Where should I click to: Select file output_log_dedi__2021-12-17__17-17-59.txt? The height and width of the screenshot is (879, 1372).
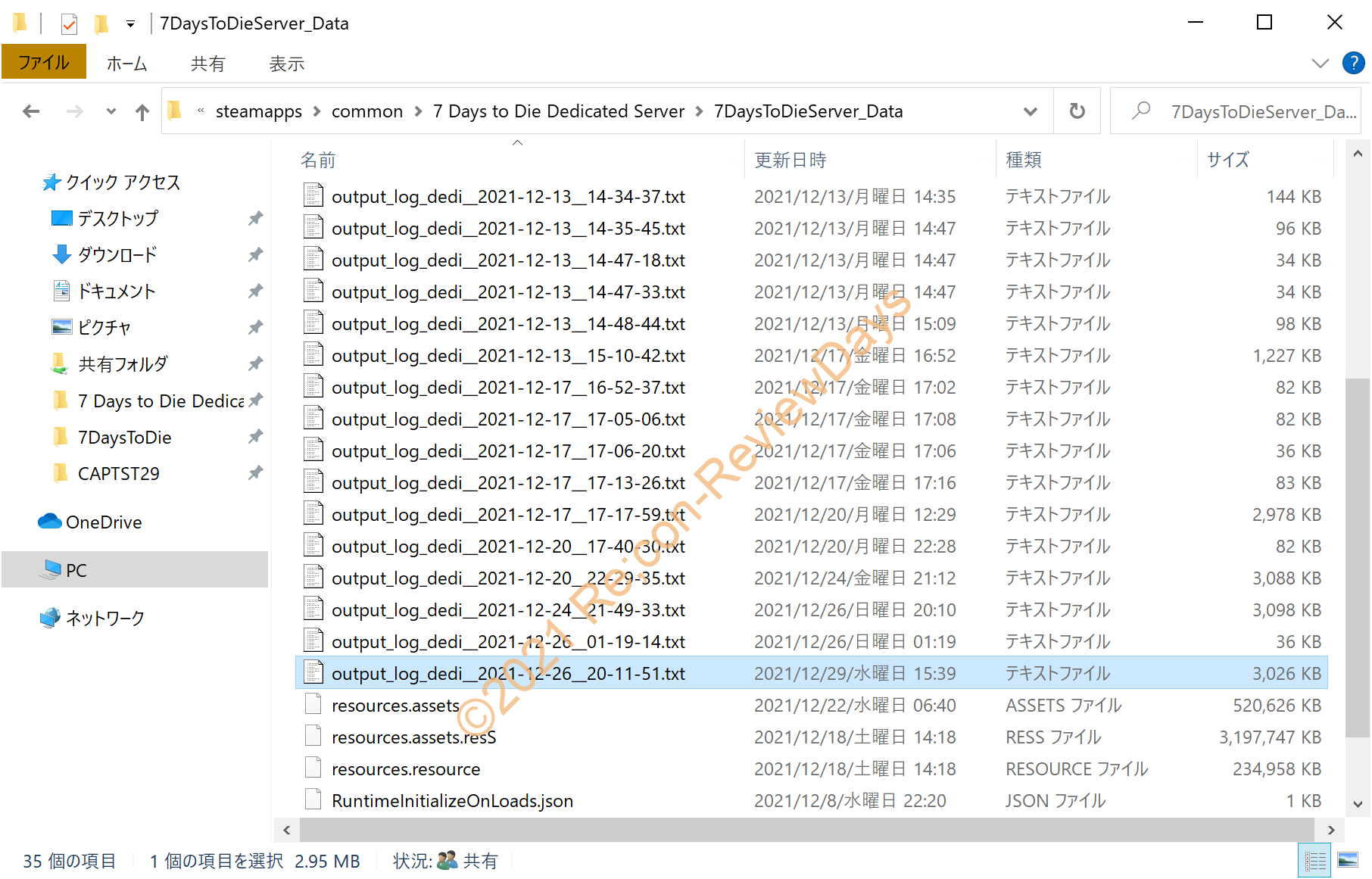(x=508, y=515)
